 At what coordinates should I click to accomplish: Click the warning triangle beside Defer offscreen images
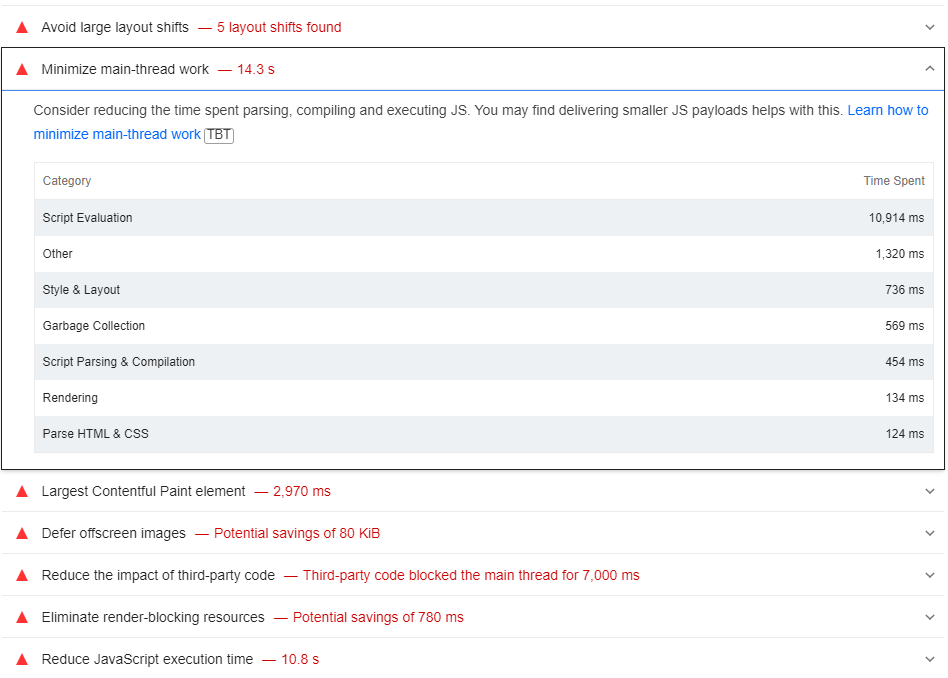(21, 533)
